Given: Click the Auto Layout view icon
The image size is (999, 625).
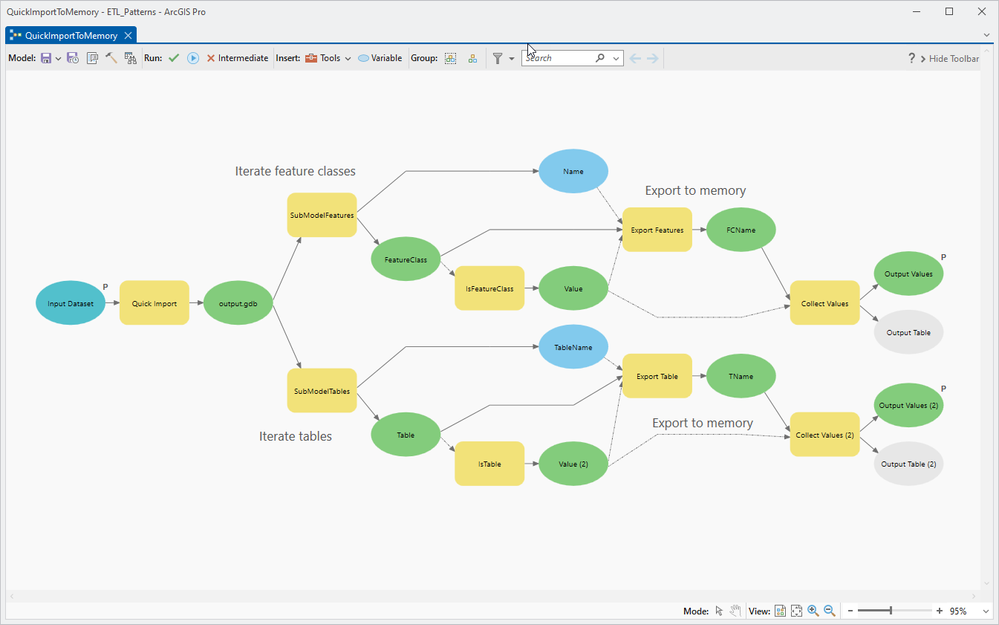Looking at the screenshot, I should [780, 611].
